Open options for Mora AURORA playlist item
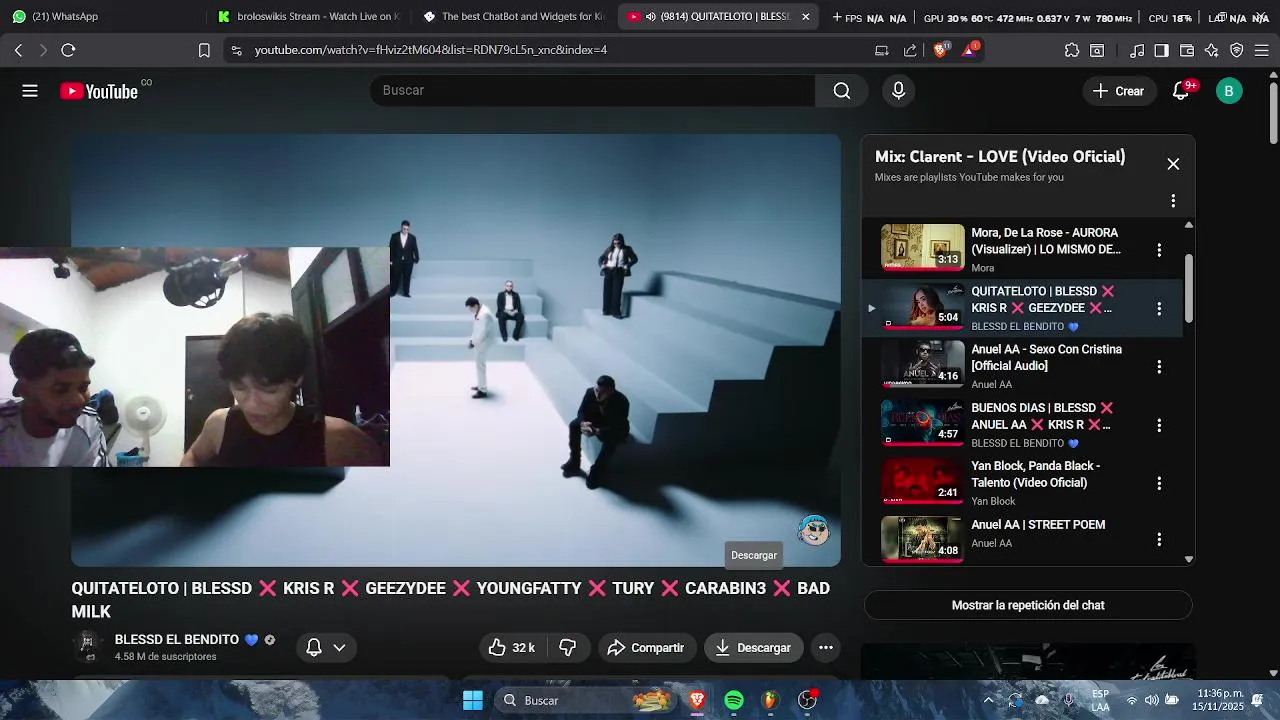Viewport: 1280px width, 720px height. [x=1159, y=250]
